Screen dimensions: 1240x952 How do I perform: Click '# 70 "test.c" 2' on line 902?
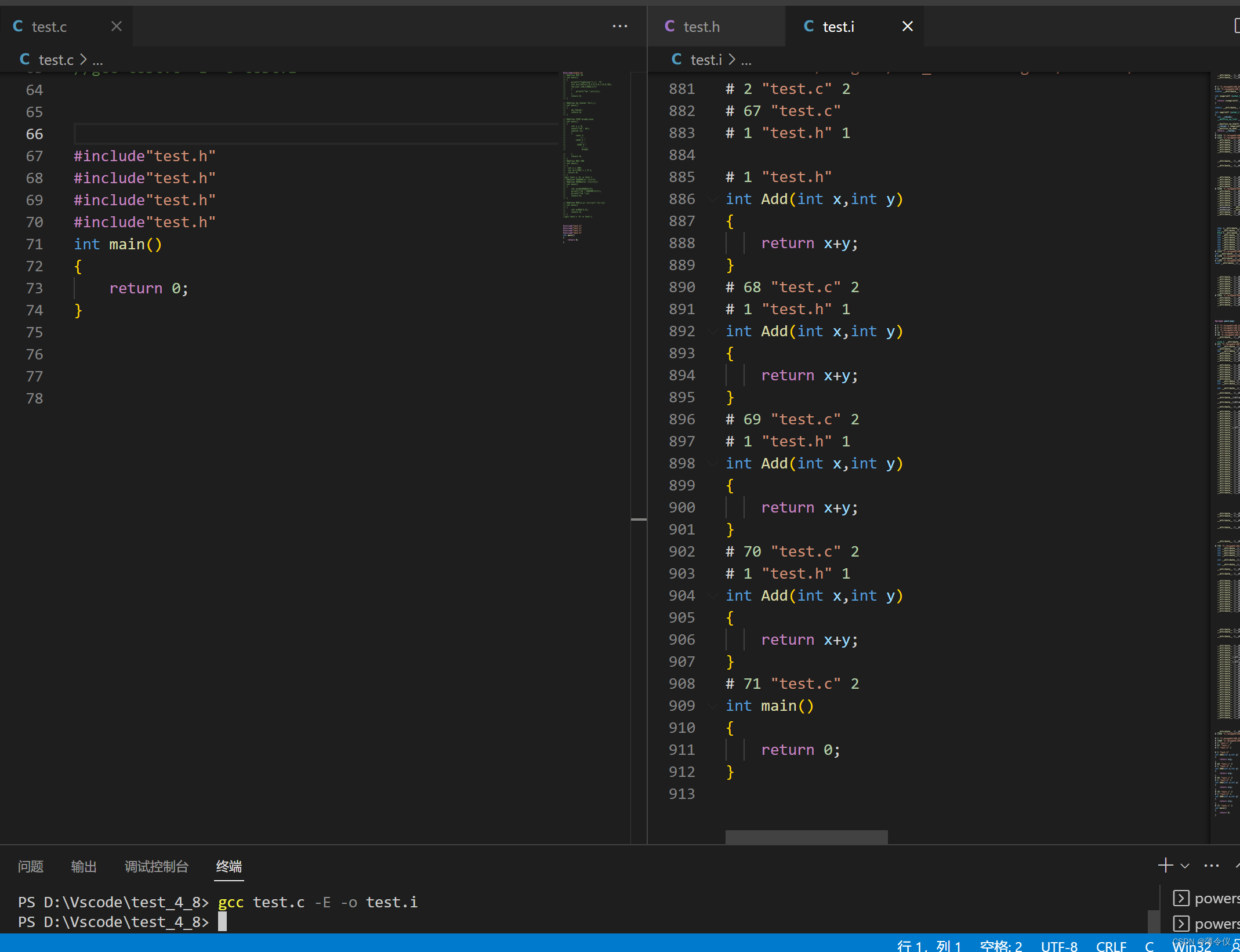click(792, 551)
